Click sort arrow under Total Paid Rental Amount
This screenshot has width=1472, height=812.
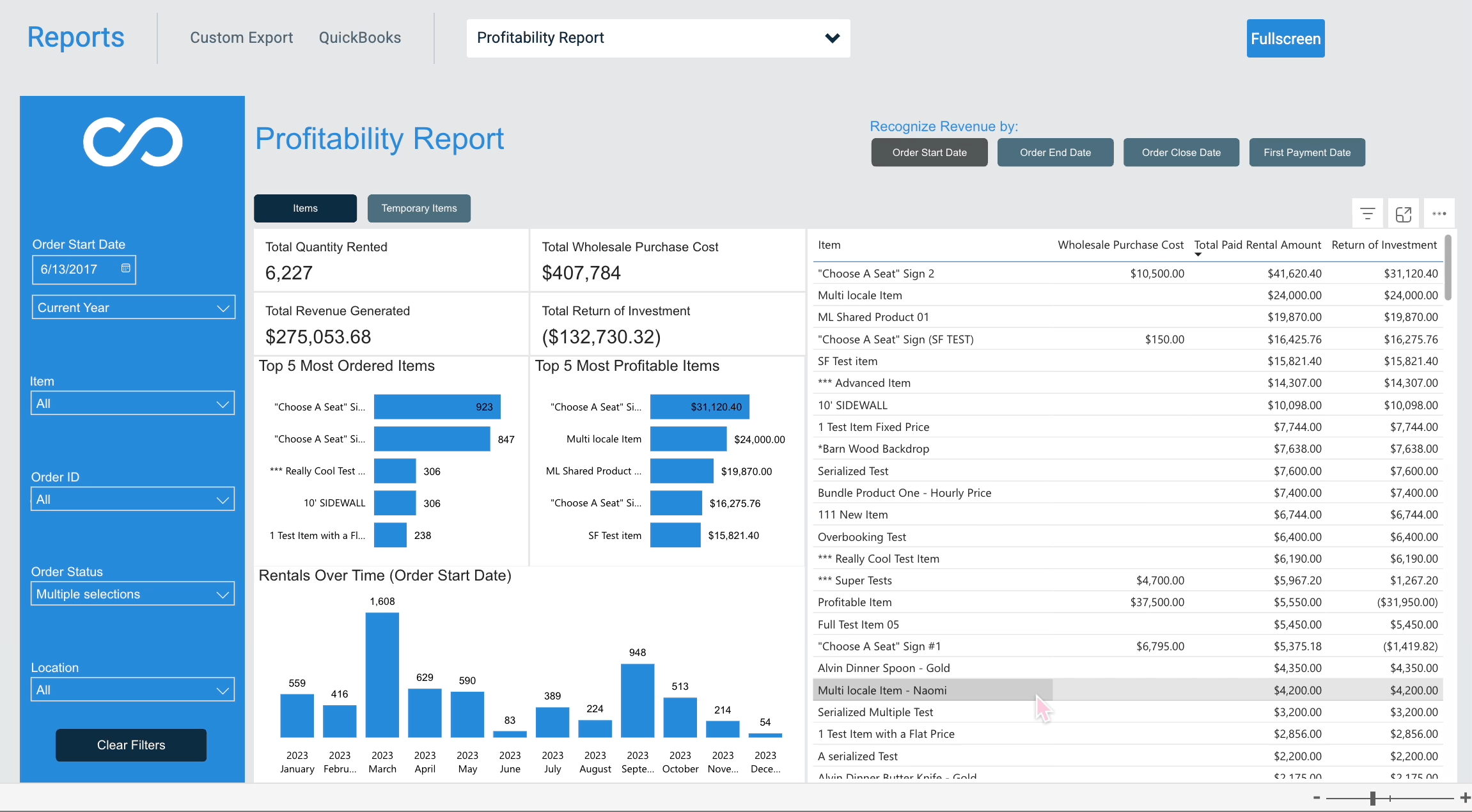[x=1198, y=254]
